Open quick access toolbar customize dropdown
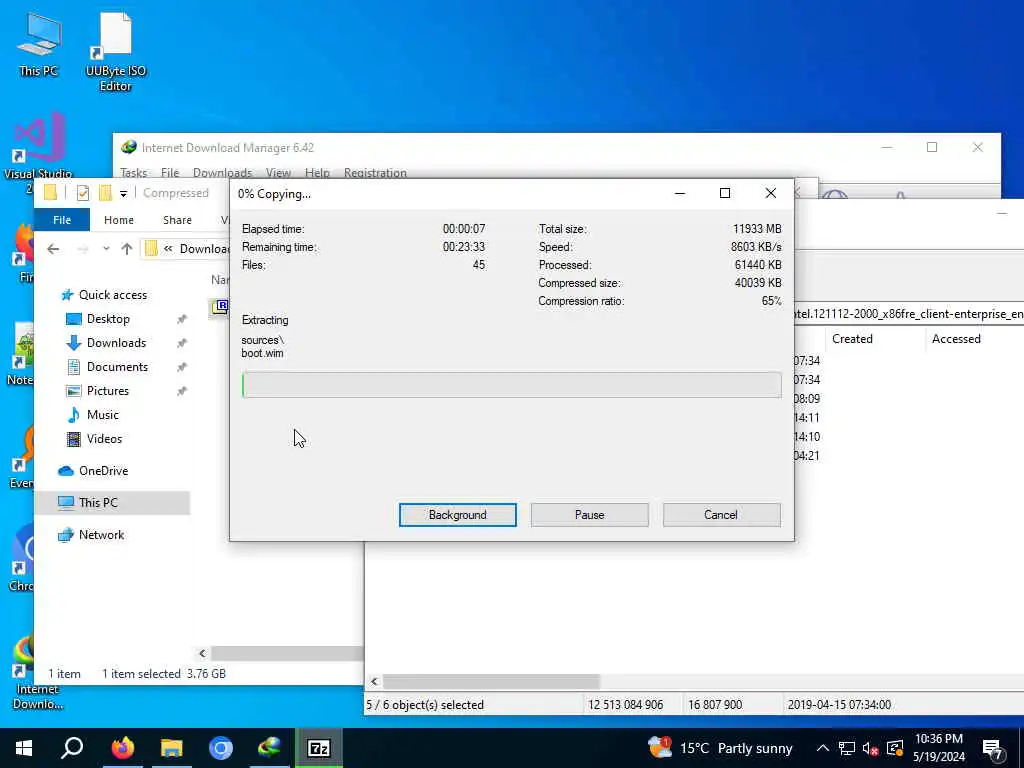1024x768 pixels. click(x=123, y=193)
